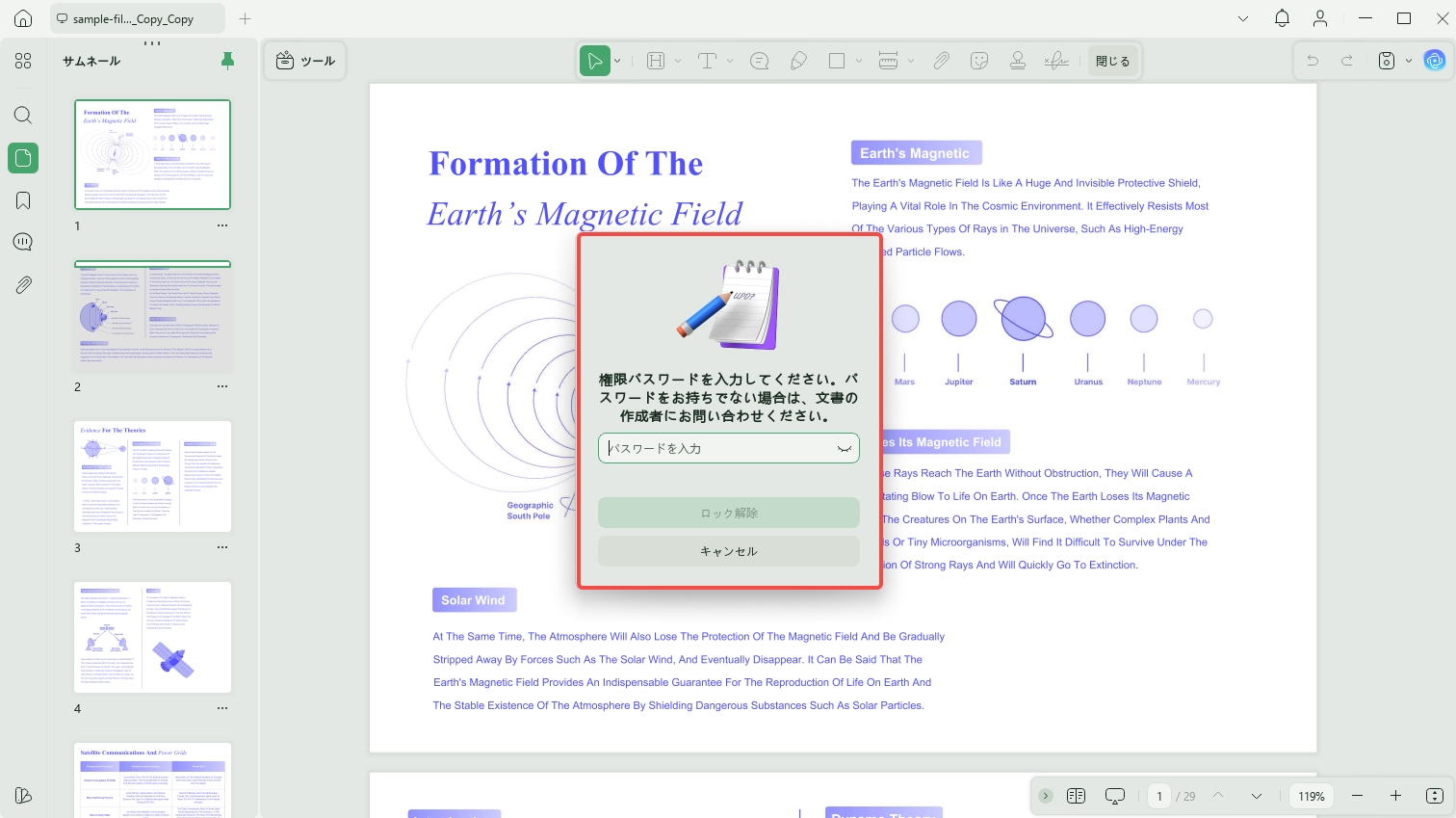Select the sticker tool
The height and width of the screenshot is (818, 1456).
[979, 61]
